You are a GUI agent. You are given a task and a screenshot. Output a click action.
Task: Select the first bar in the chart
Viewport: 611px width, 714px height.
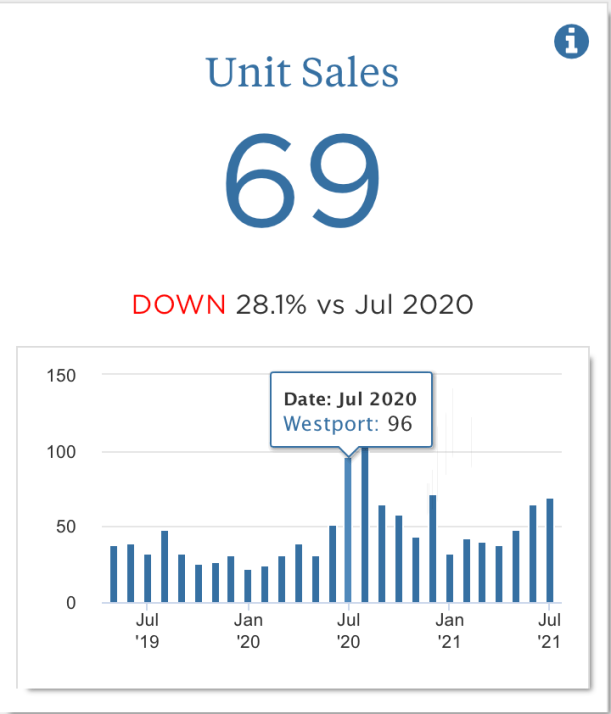pos(114,575)
